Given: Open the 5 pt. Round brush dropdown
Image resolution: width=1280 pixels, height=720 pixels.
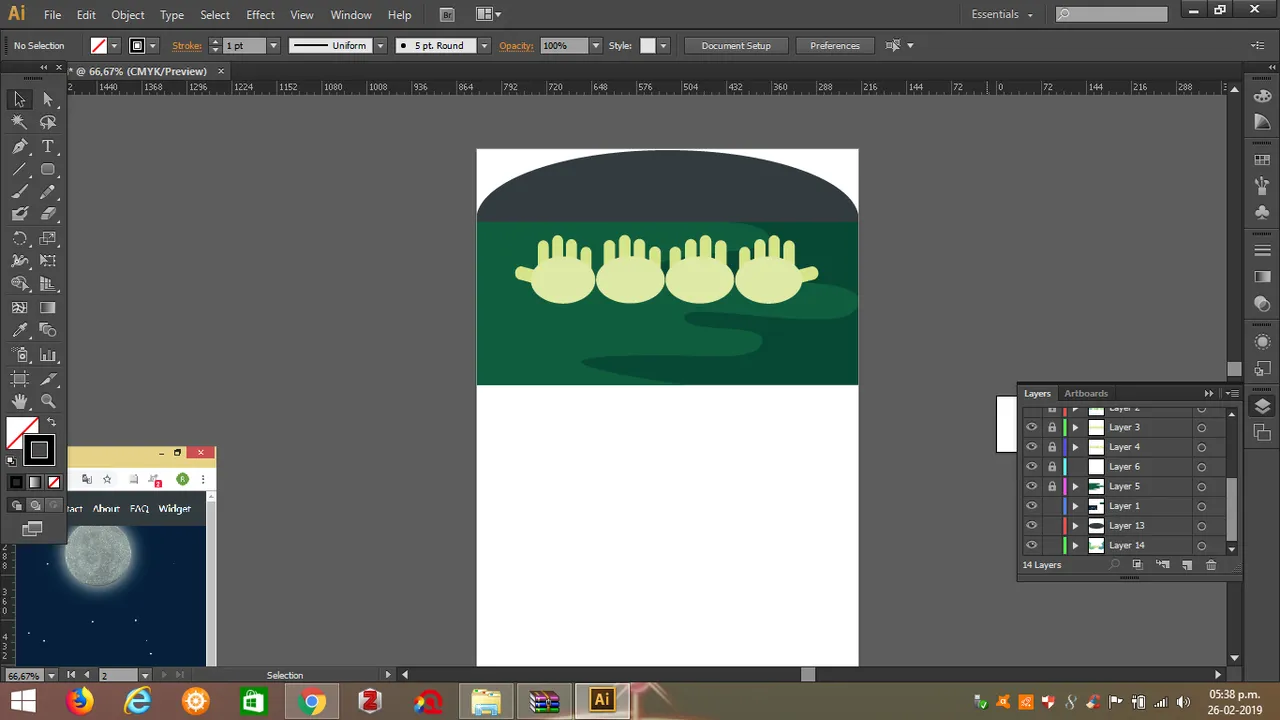Looking at the screenshot, I should [x=484, y=46].
